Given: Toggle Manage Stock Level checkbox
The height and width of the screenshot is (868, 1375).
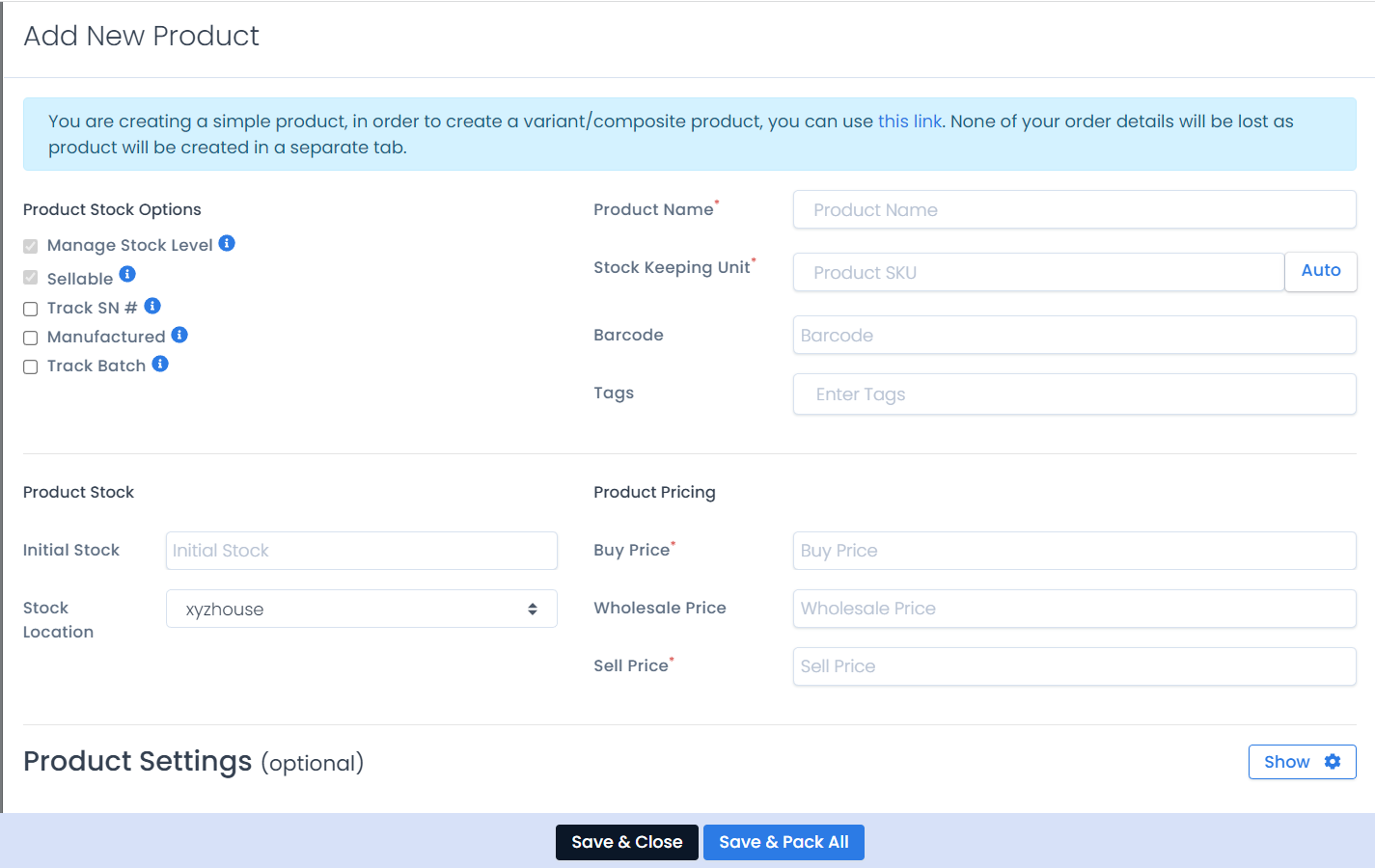Looking at the screenshot, I should click(x=31, y=247).
